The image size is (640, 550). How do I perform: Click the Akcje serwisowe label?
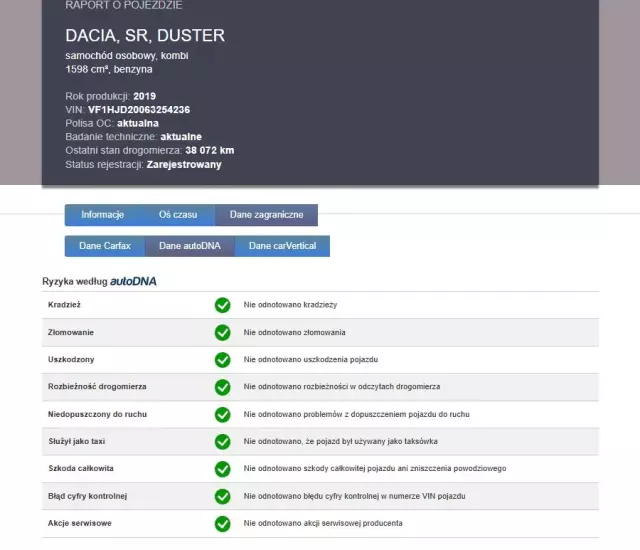pos(80,523)
